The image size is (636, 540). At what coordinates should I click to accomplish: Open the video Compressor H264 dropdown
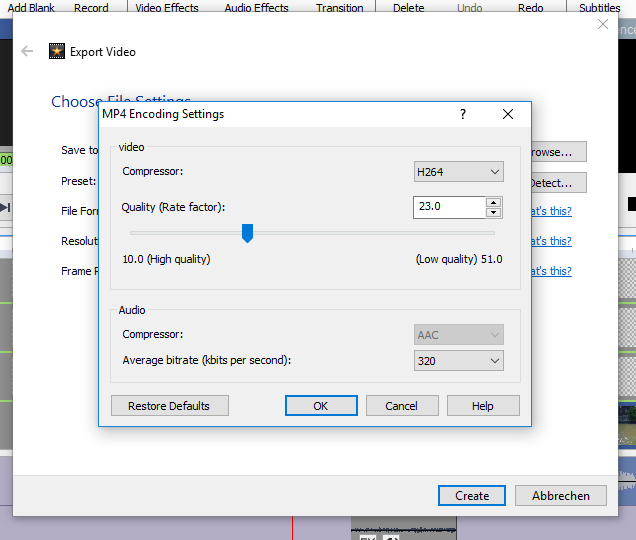[459, 172]
